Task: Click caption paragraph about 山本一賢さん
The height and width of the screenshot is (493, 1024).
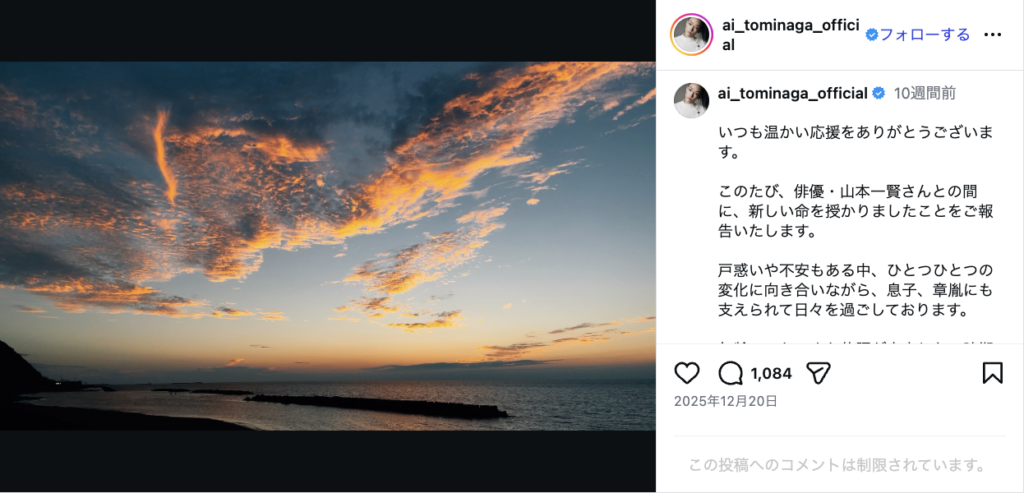Action: point(856,211)
